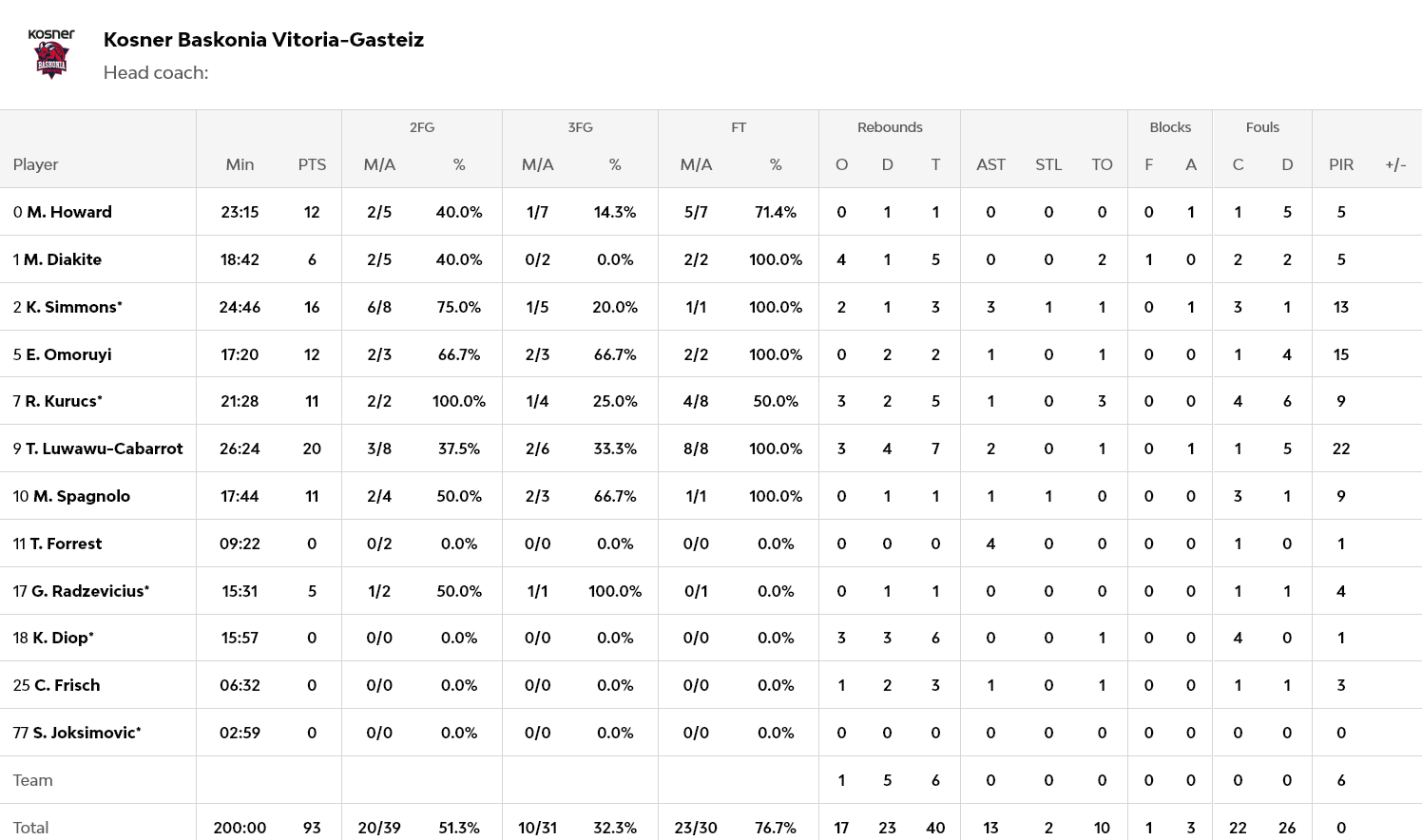Open G. Radzevicius player page

pos(88,591)
